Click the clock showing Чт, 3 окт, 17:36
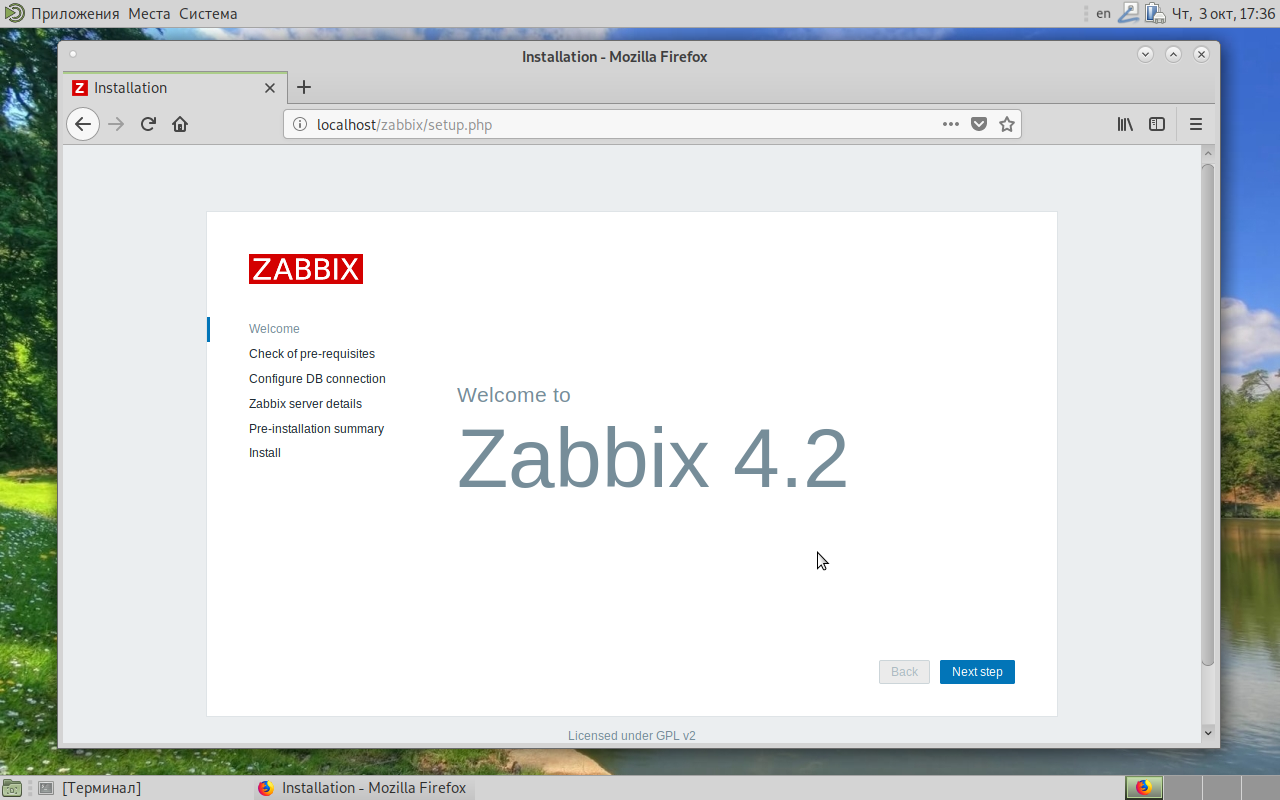This screenshot has width=1280, height=800. pos(1223,14)
